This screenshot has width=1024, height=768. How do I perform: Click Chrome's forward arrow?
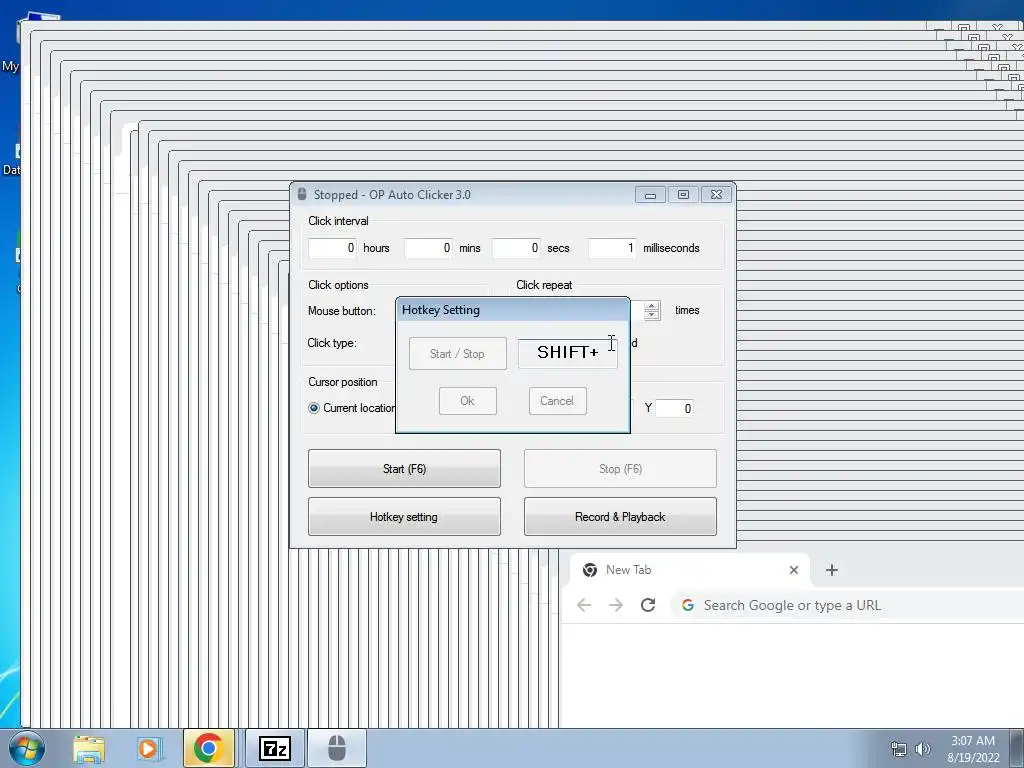click(x=616, y=605)
